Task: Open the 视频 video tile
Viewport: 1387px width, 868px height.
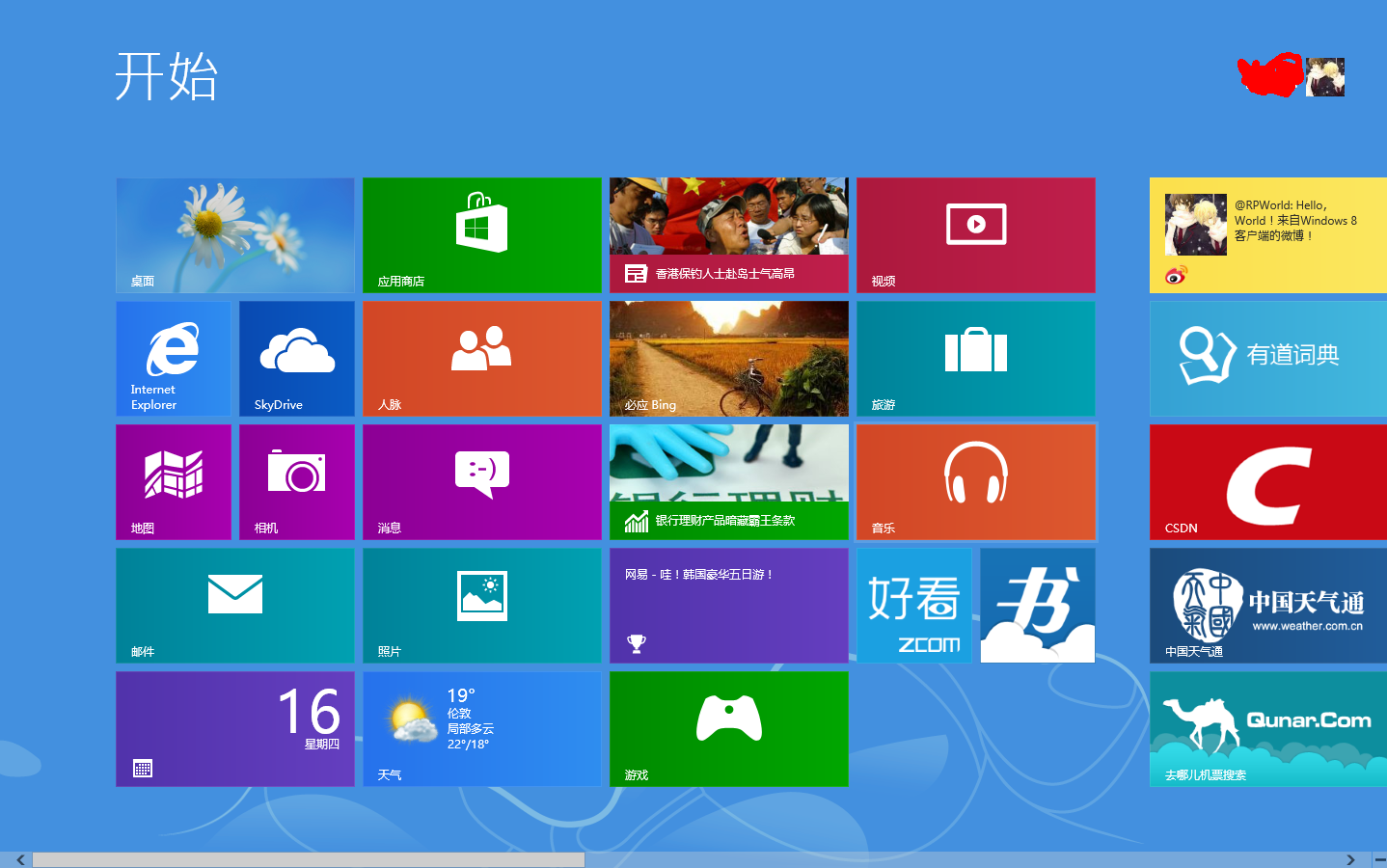Action: tap(976, 235)
